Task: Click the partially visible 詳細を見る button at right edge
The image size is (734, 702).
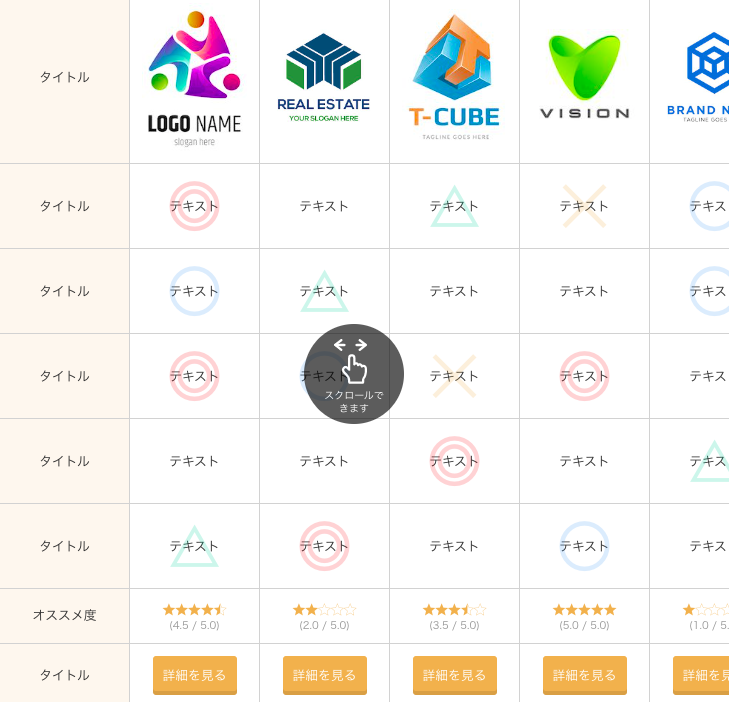Action: pyautogui.click(x=701, y=675)
